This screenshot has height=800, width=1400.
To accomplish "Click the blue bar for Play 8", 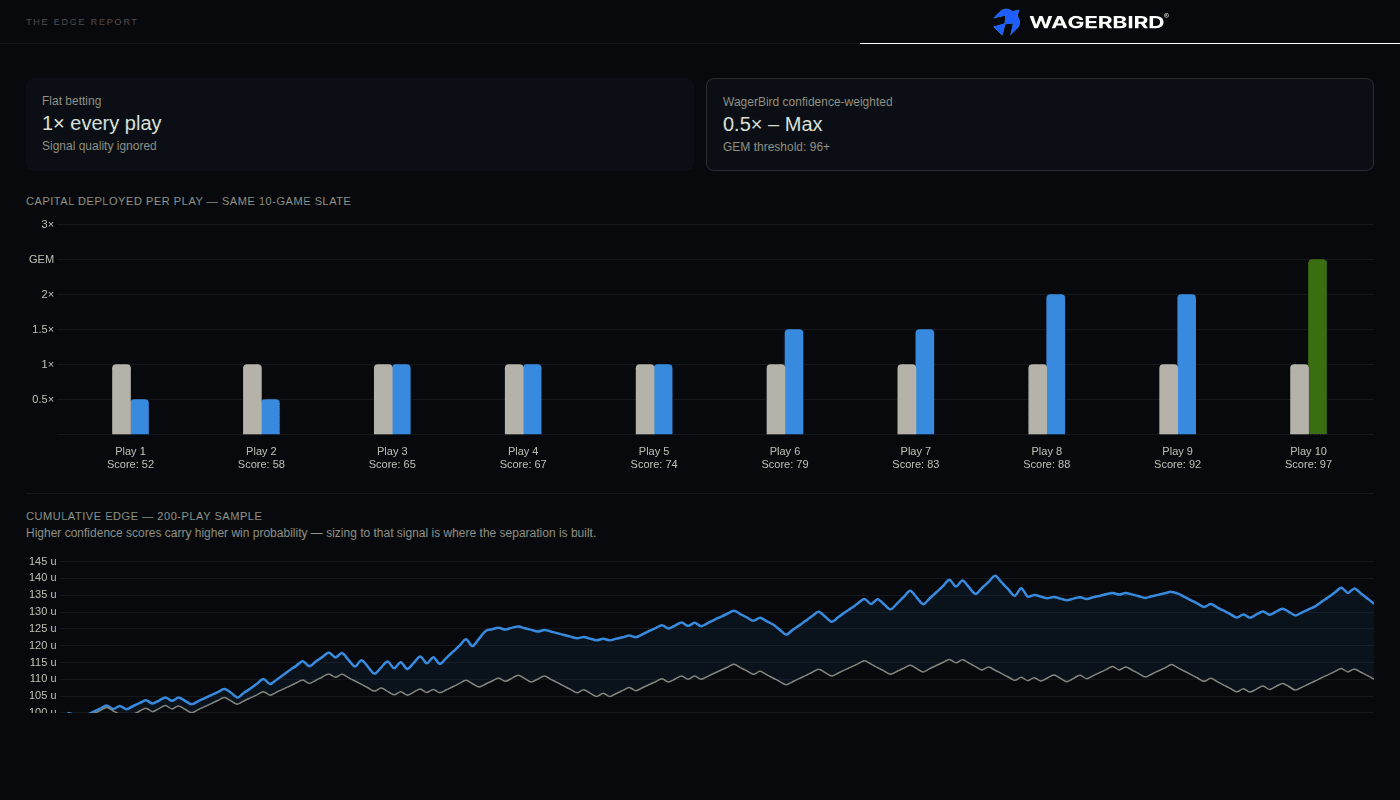I will point(1055,364).
